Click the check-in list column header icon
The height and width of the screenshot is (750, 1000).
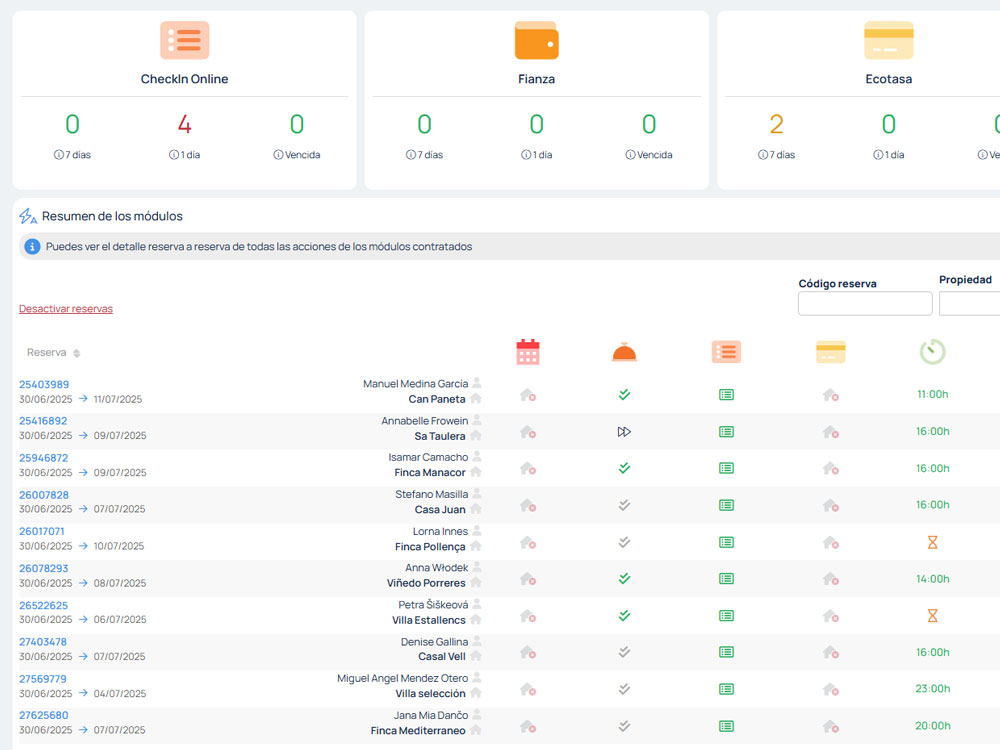726,352
